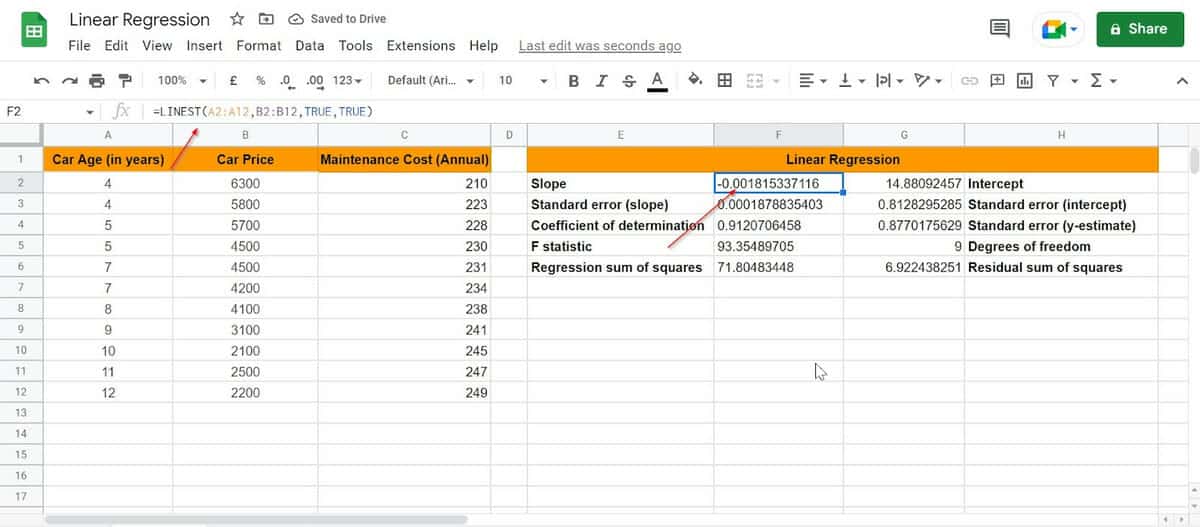The width and height of the screenshot is (1200, 527).
Task: Toggle bold formatting
Action: point(574,80)
